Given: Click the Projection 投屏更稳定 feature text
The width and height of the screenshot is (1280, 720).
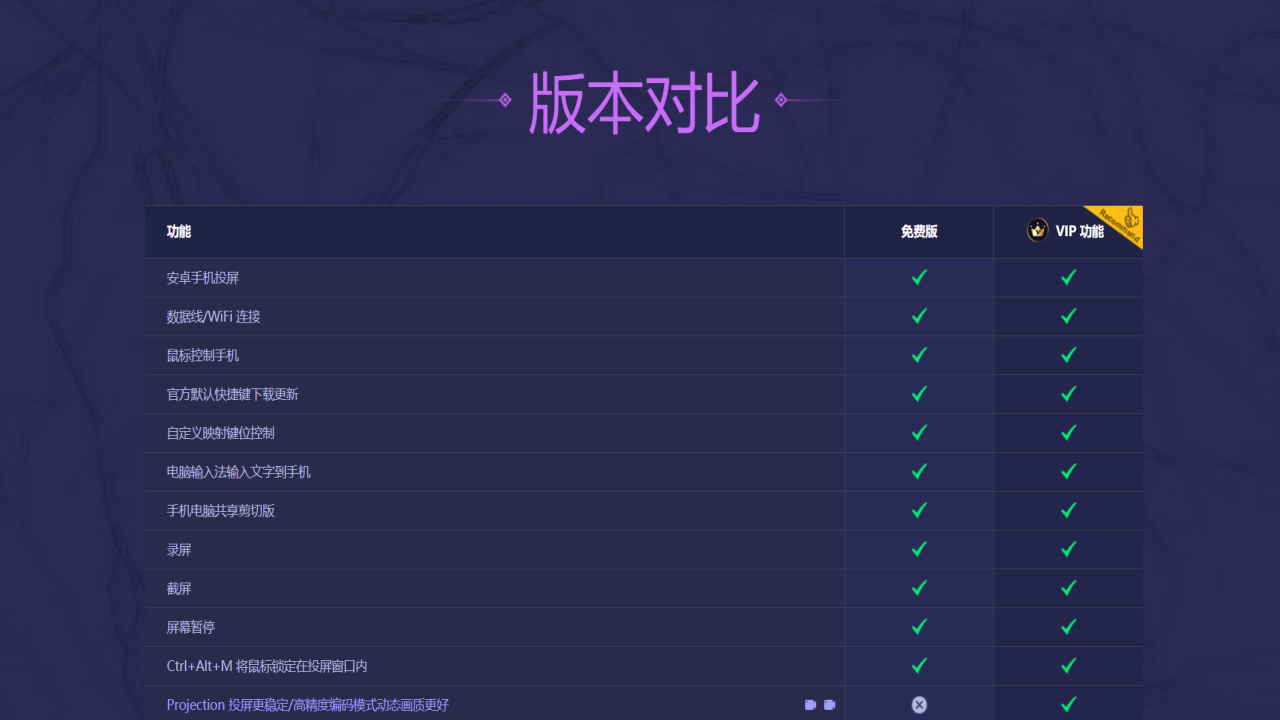Looking at the screenshot, I should [307, 705].
